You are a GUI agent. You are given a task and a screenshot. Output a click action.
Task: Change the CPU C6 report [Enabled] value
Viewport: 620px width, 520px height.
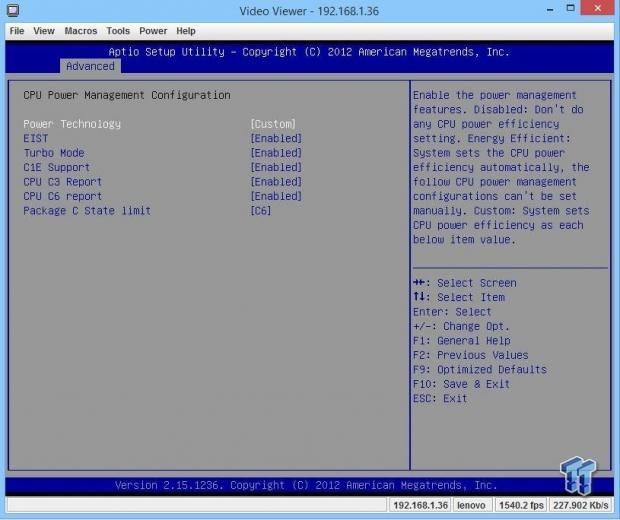276,196
